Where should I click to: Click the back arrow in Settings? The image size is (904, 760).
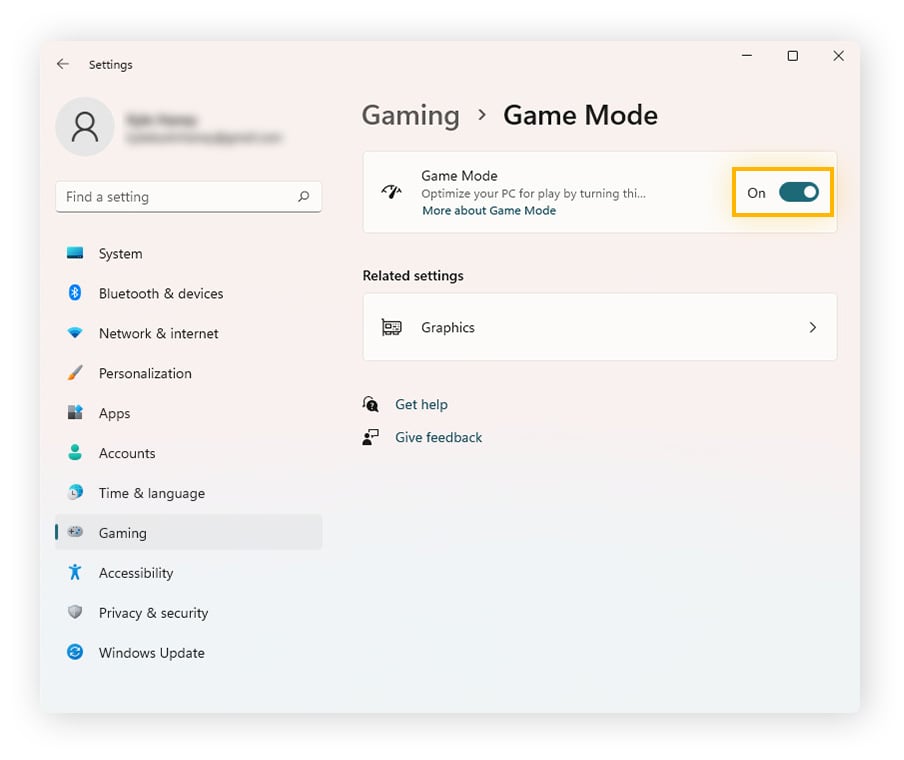coord(62,63)
